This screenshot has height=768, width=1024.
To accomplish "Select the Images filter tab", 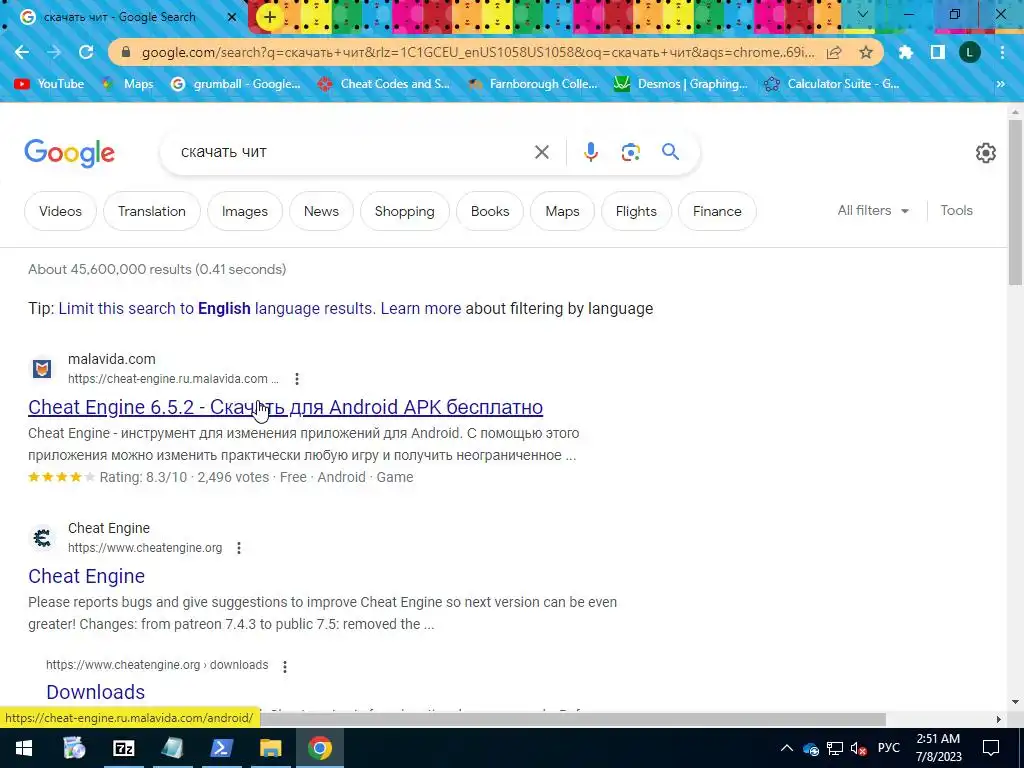I will [245, 211].
